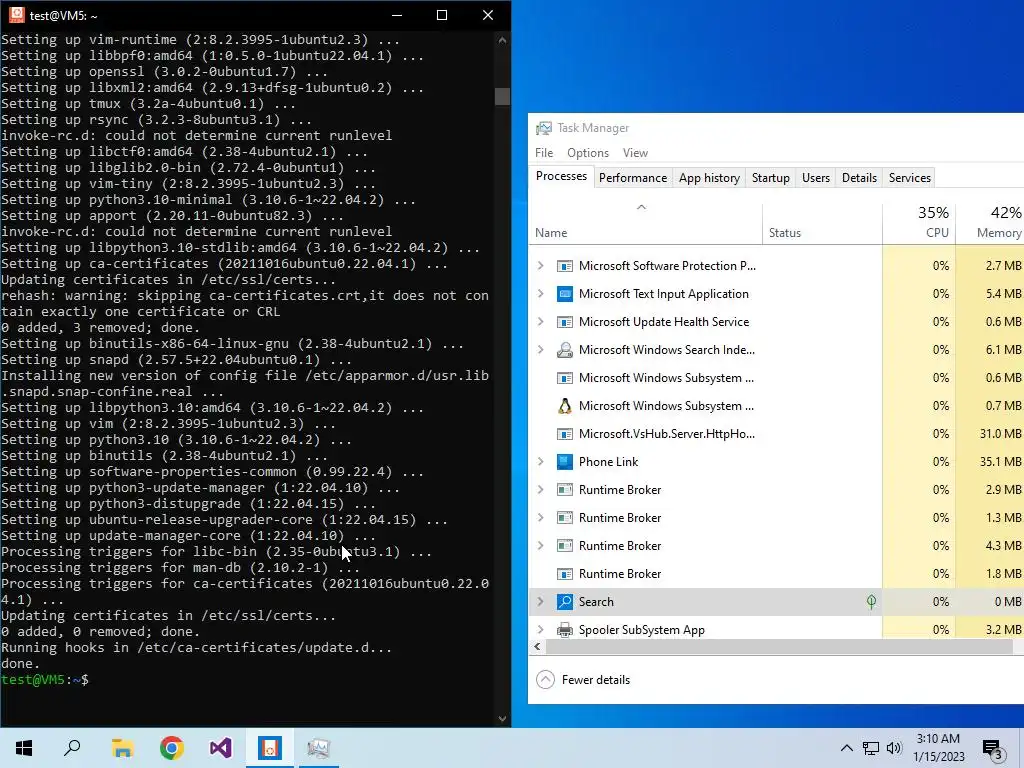Open Task Manager Options menu

[x=588, y=153]
